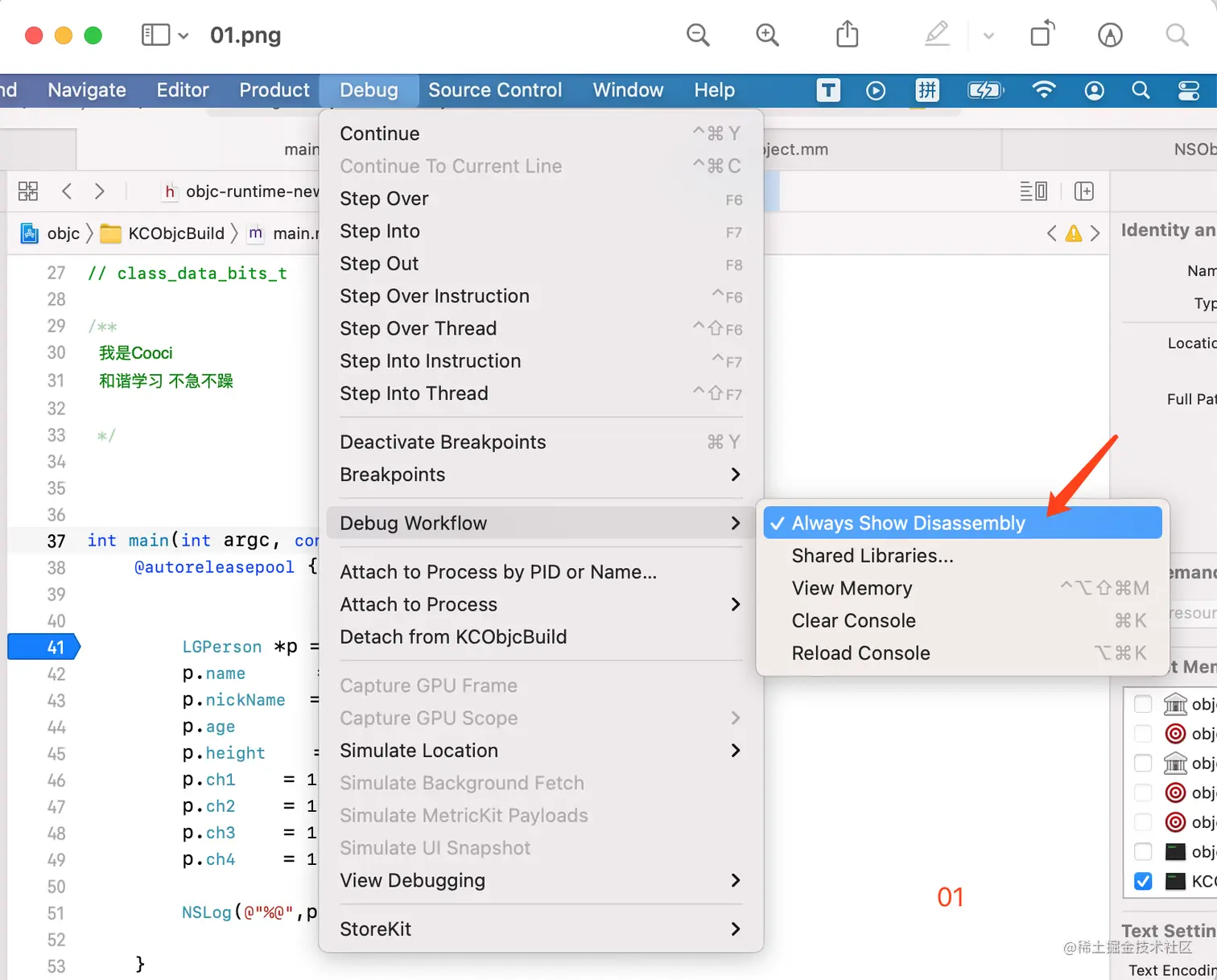Screen dimensions: 1217x980
Task: Choose Continue from the Debug menu
Action: 541,134
